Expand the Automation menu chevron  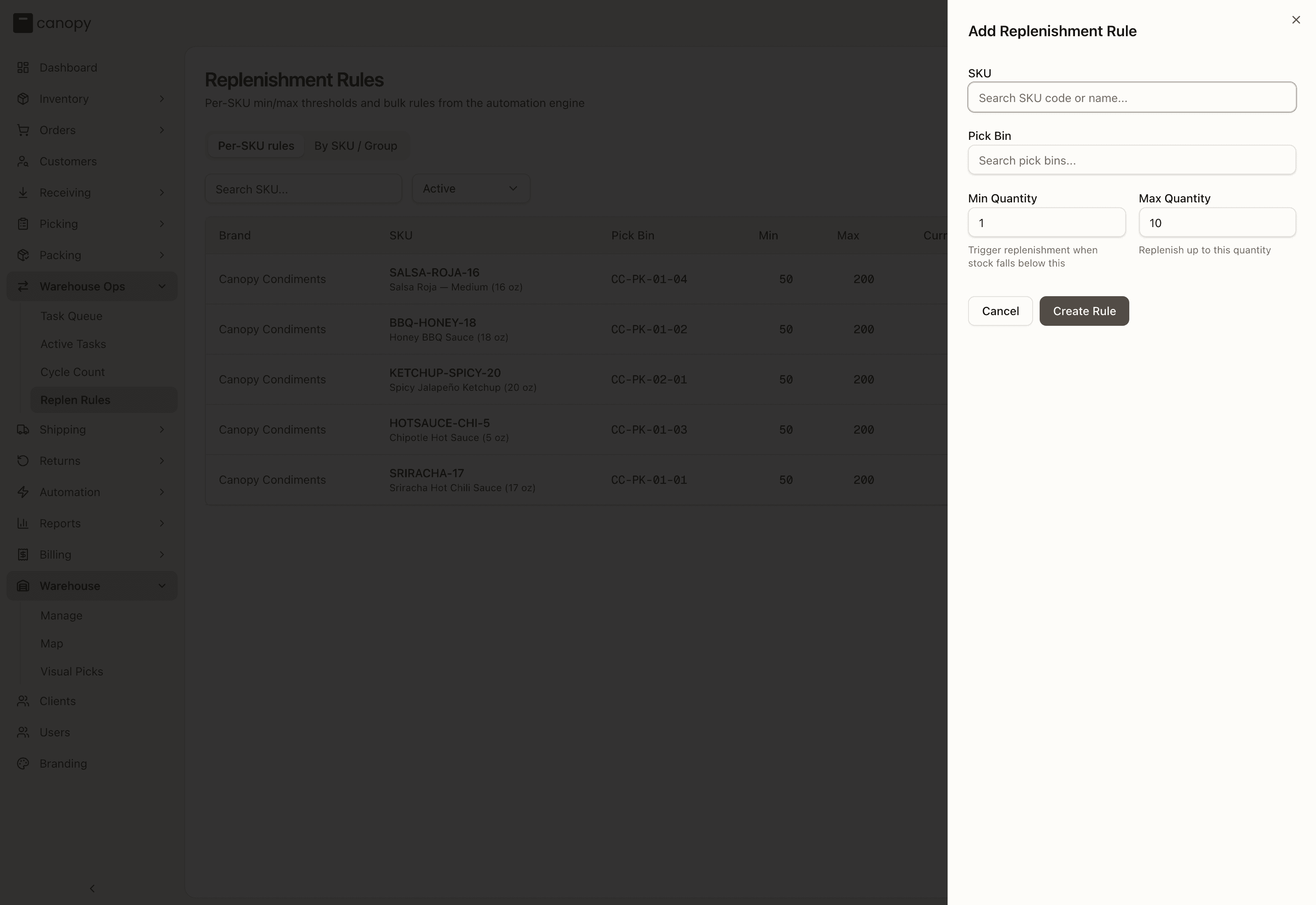tap(162, 492)
